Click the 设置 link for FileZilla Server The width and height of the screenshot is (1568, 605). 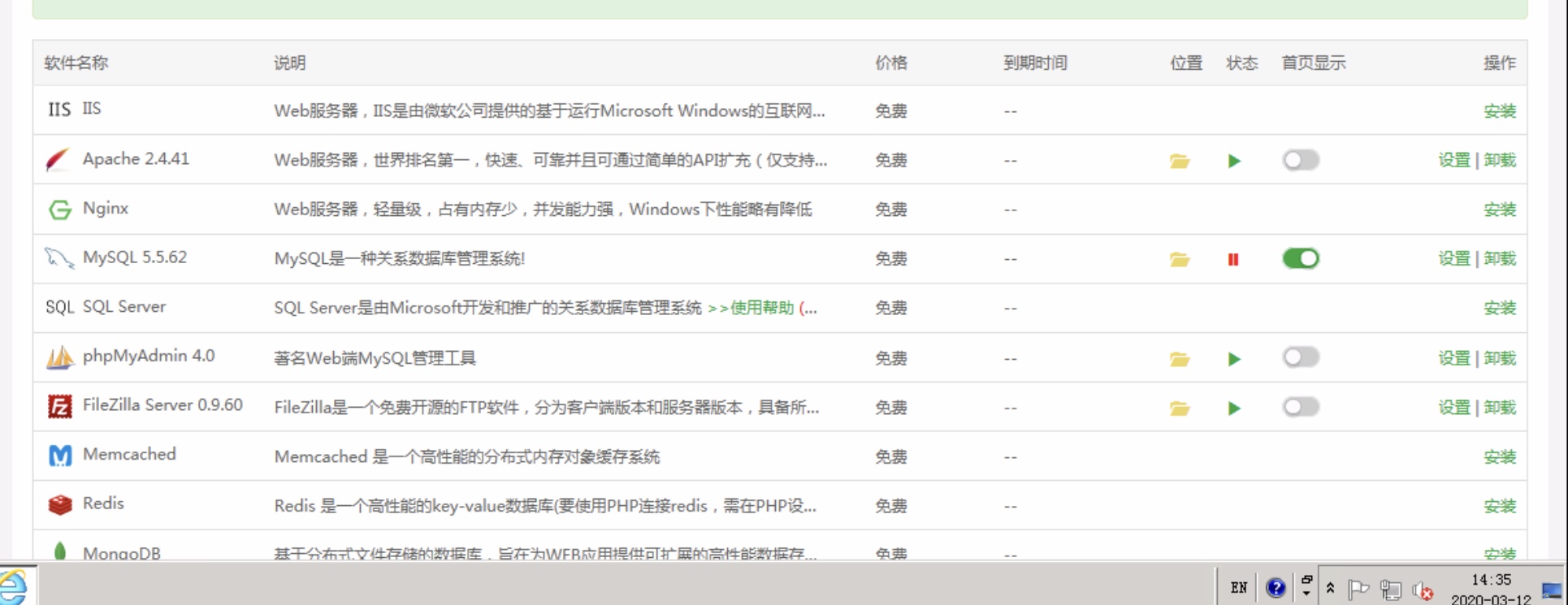[x=1454, y=407]
